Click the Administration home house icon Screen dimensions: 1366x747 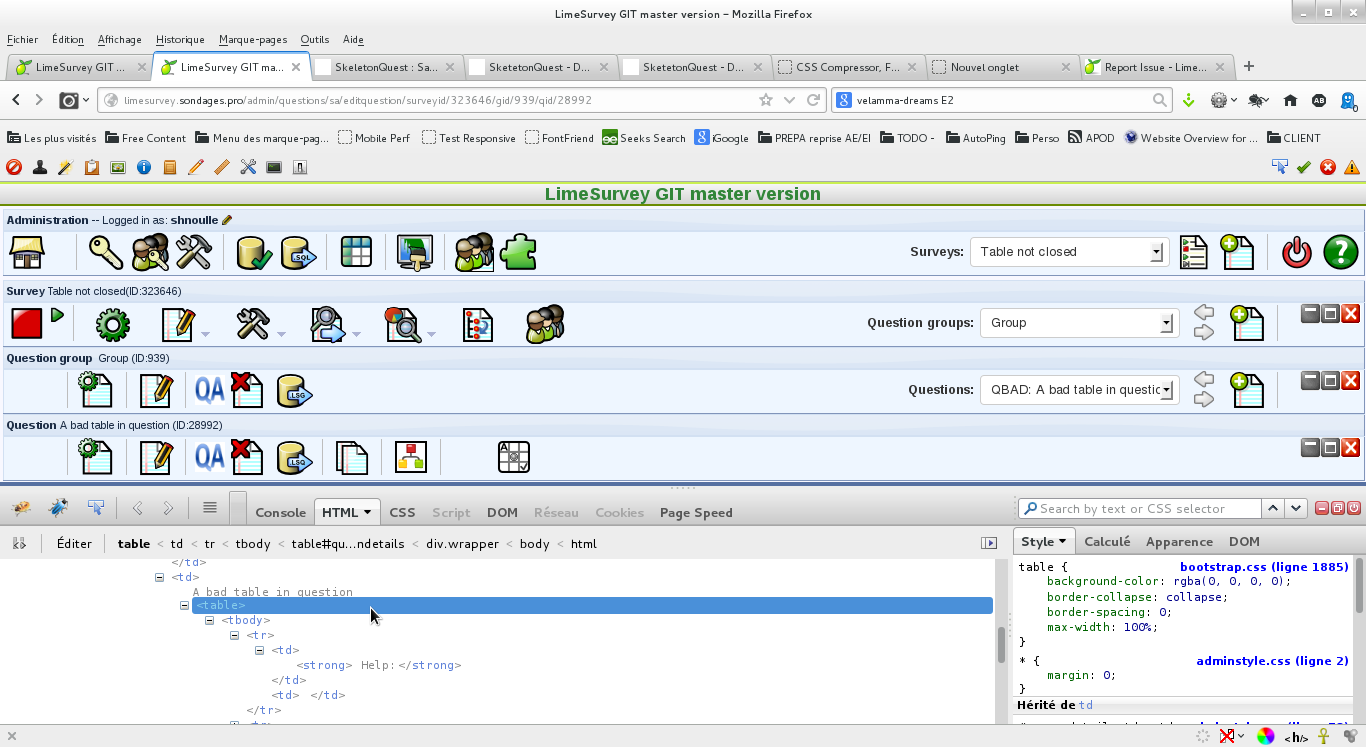27,252
